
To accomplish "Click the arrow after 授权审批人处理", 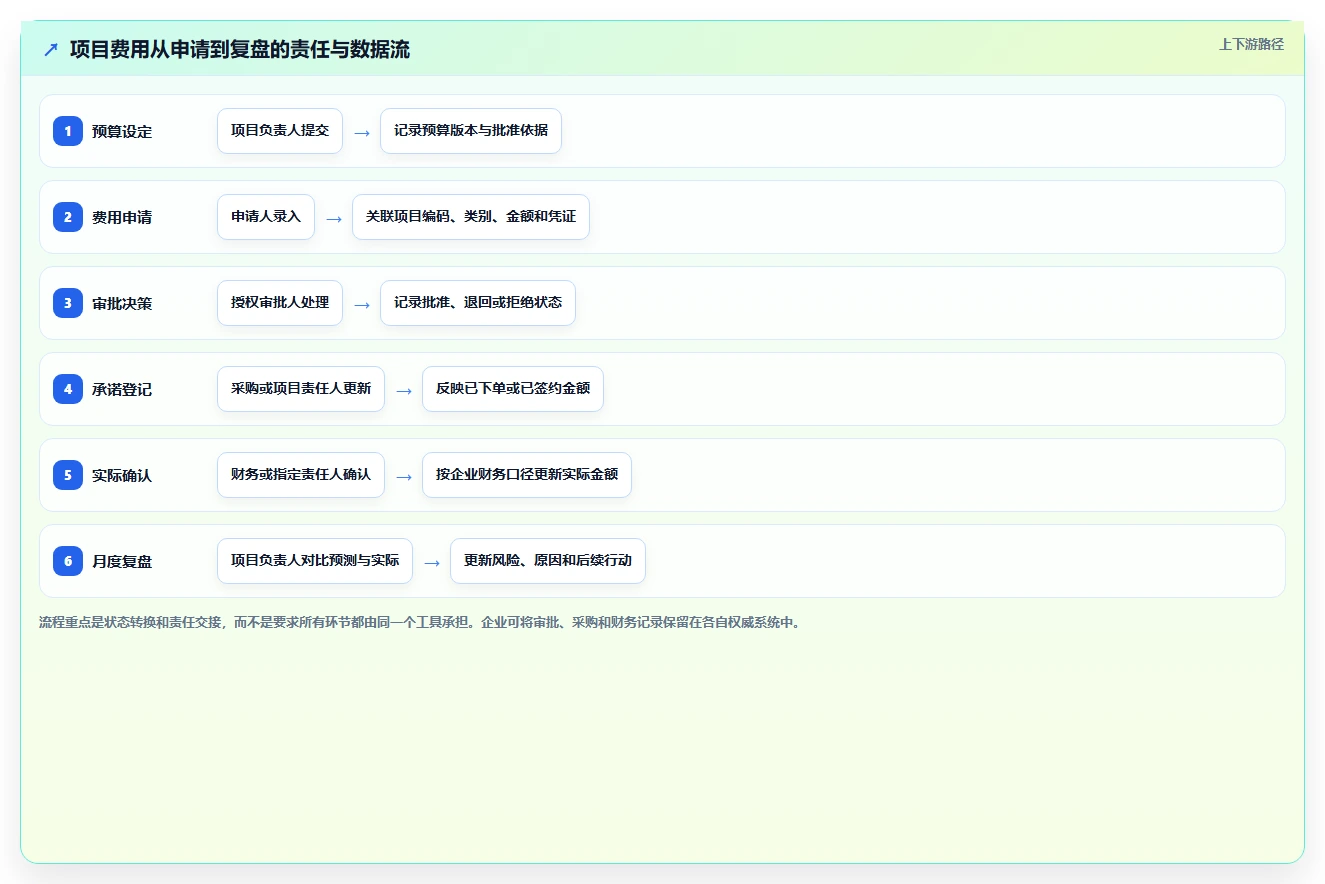I will [362, 304].
